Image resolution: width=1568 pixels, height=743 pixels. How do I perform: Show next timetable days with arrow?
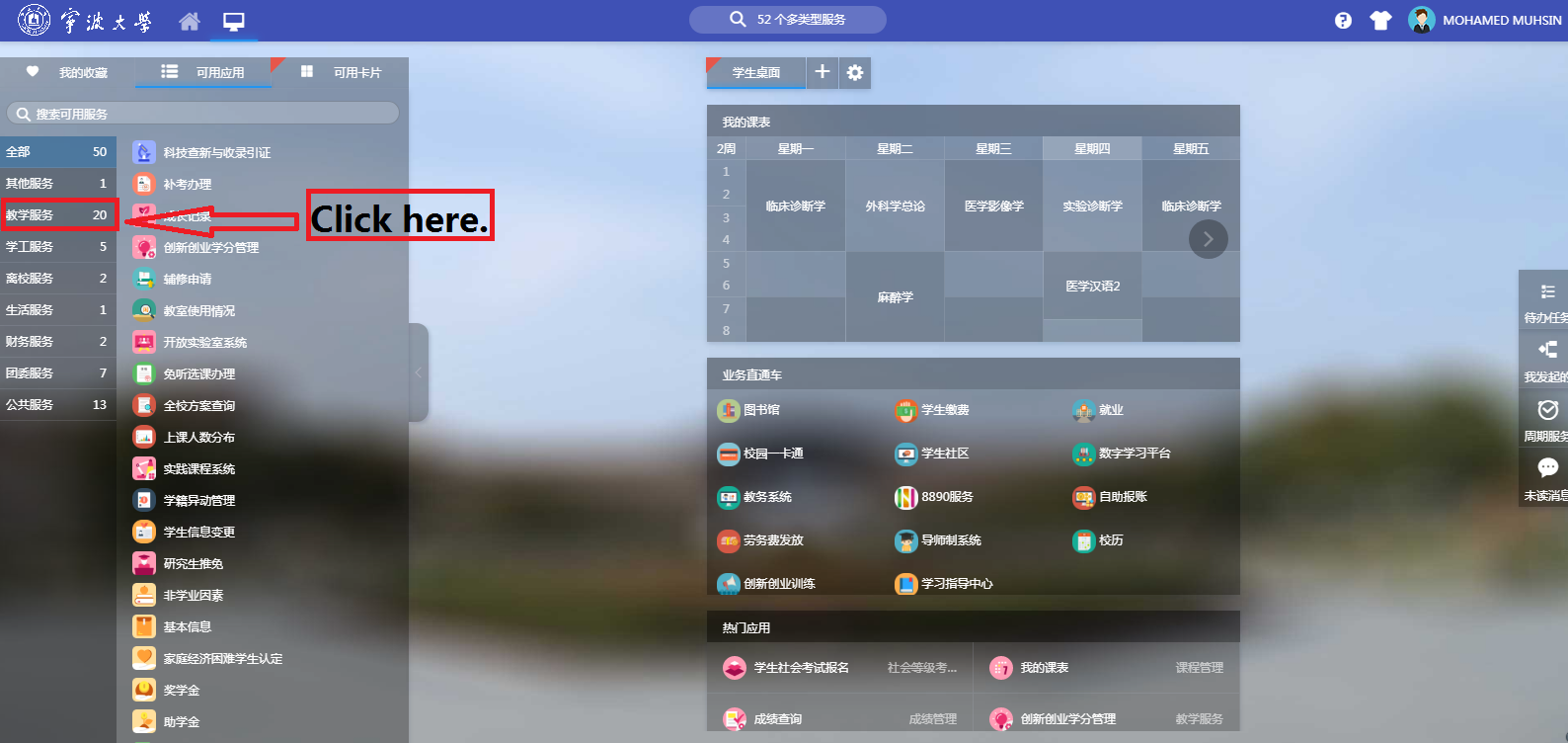click(1208, 239)
